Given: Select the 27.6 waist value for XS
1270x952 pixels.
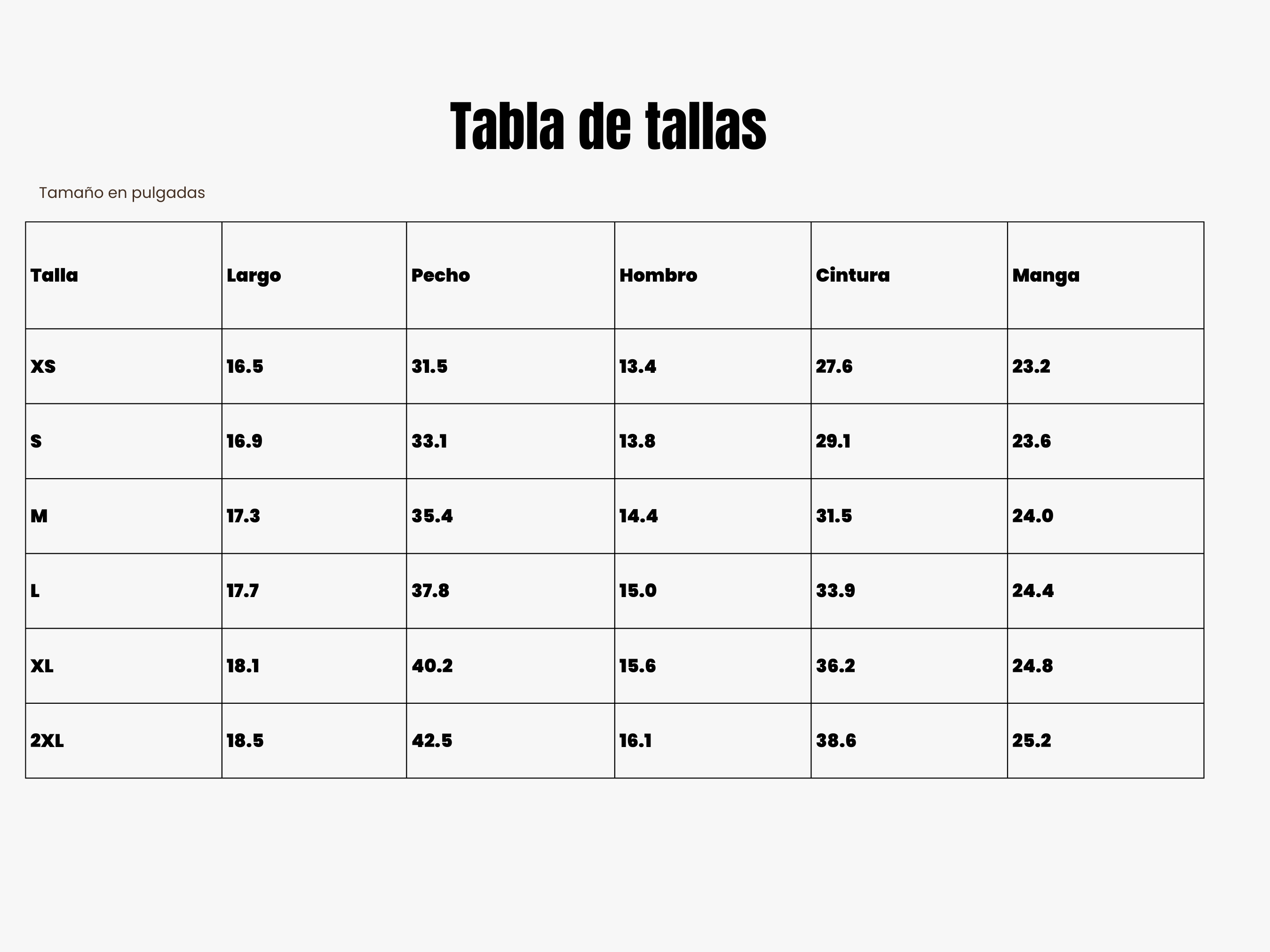Looking at the screenshot, I should click(x=833, y=367).
